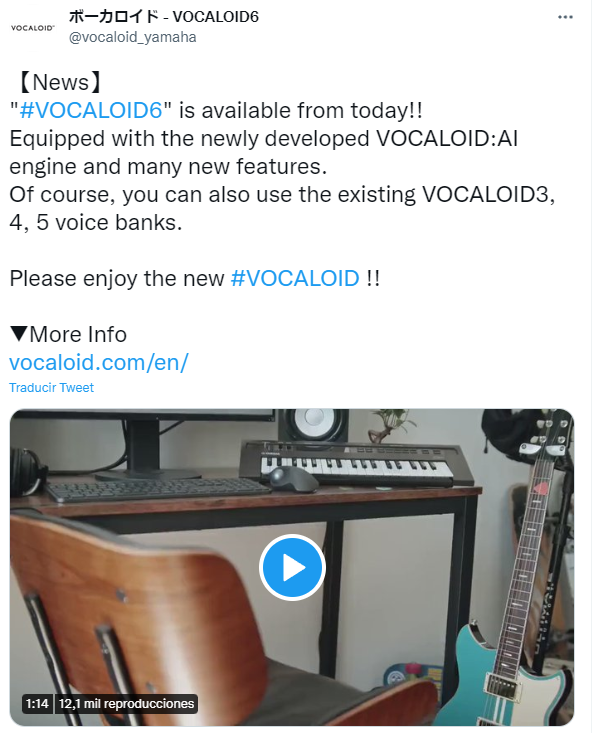Click the ボーカロイド - VOCALOID6 display name

click(164, 17)
